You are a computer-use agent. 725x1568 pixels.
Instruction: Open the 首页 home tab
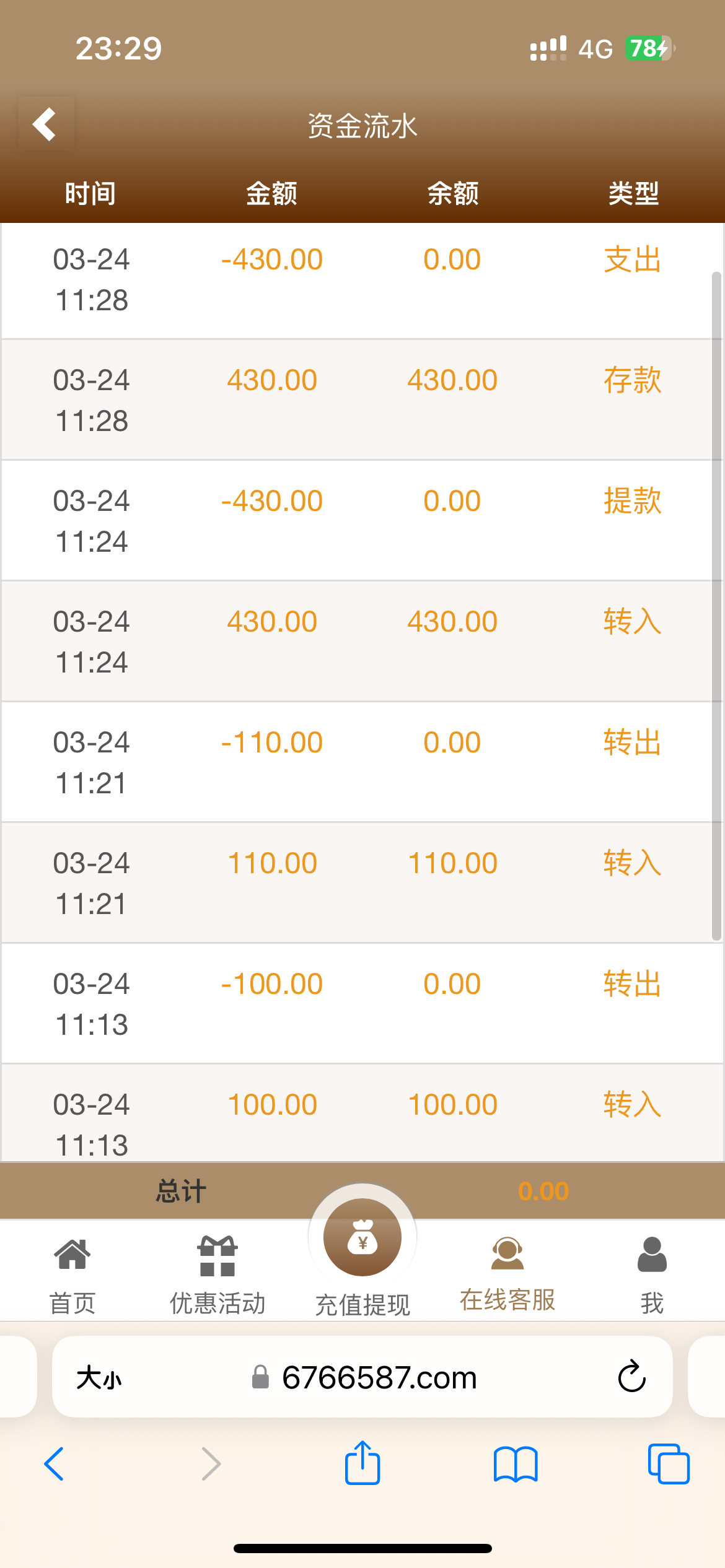pos(72,1274)
